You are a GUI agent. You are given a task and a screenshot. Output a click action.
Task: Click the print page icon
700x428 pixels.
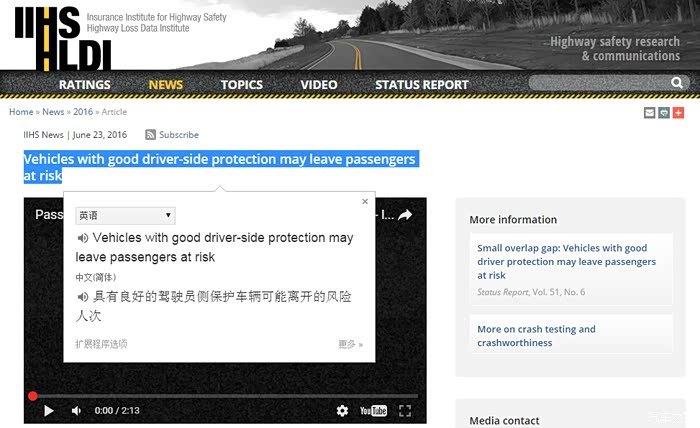[x=664, y=113]
